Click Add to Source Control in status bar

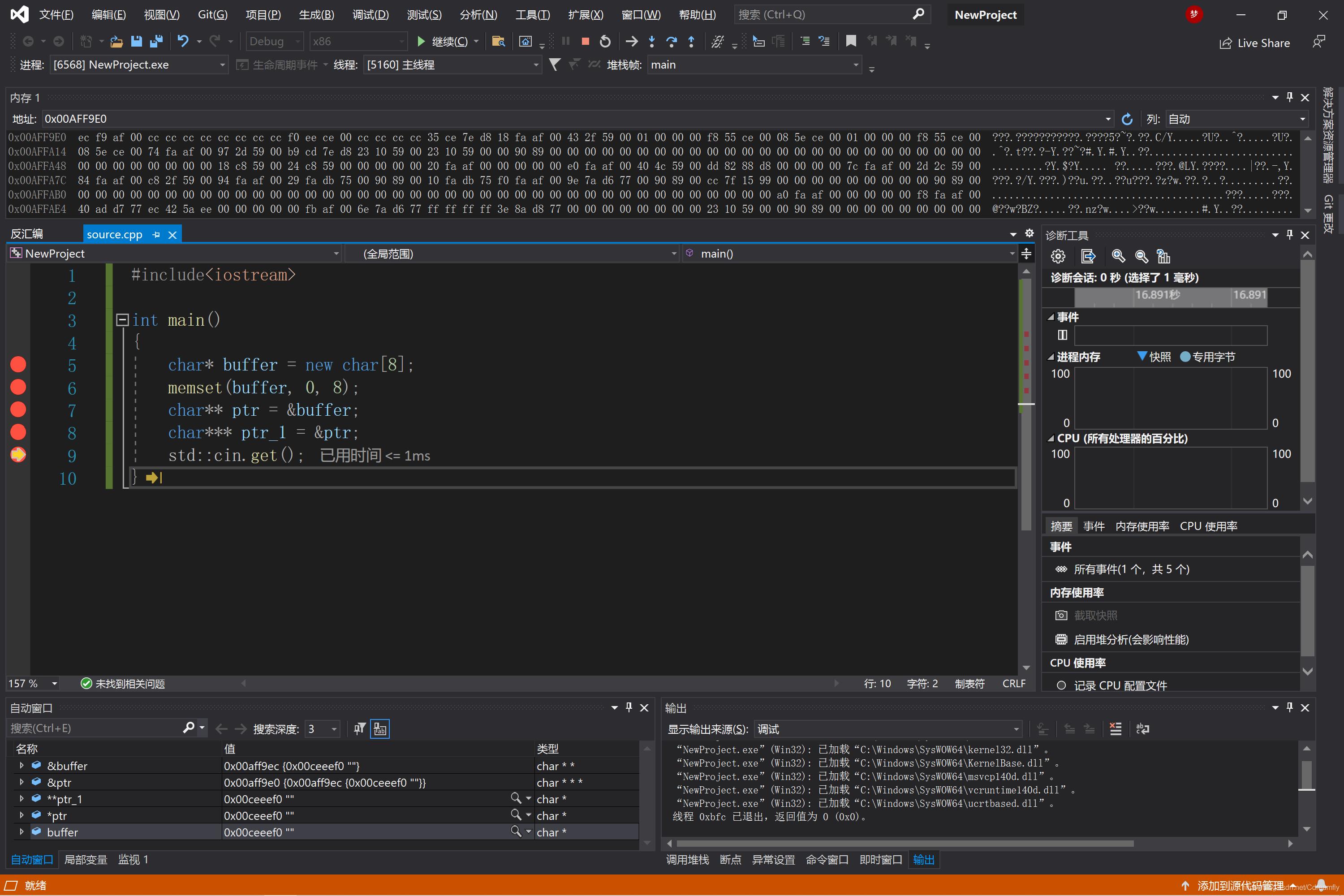point(1241,885)
